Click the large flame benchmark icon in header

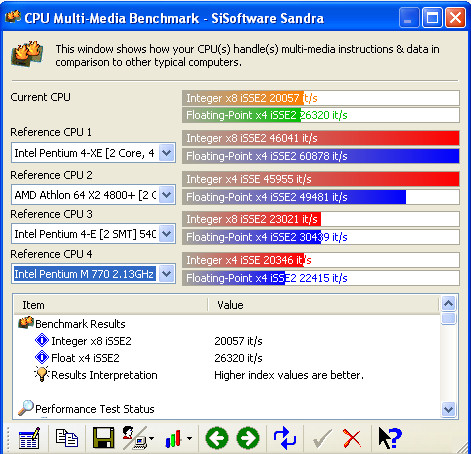(27, 53)
